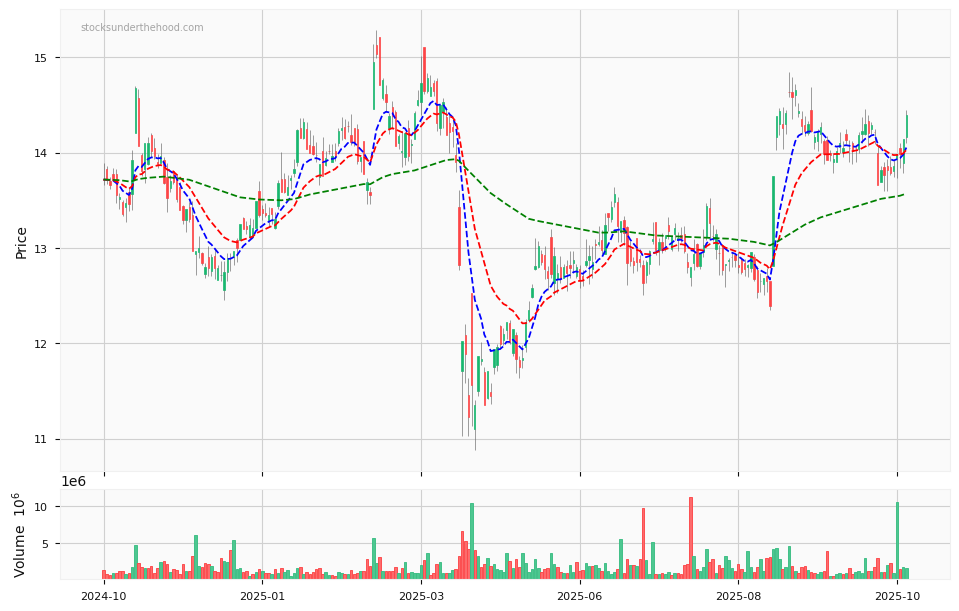Click the last green candlestick on the right
The width and height of the screenshot is (959, 611).
906,126
